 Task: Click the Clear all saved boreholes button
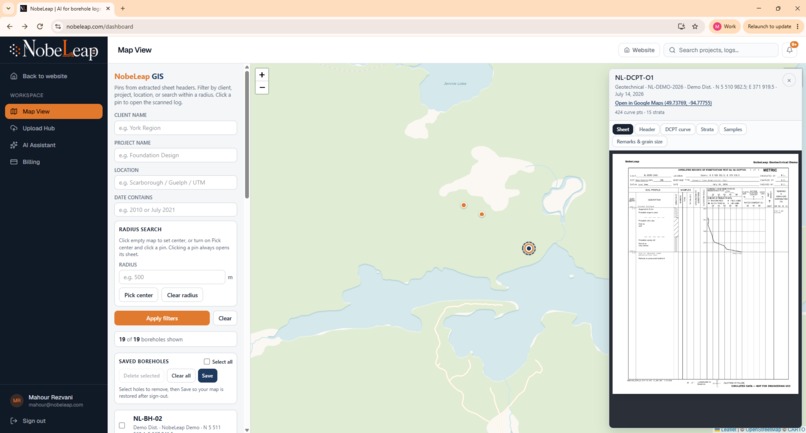pos(181,376)
